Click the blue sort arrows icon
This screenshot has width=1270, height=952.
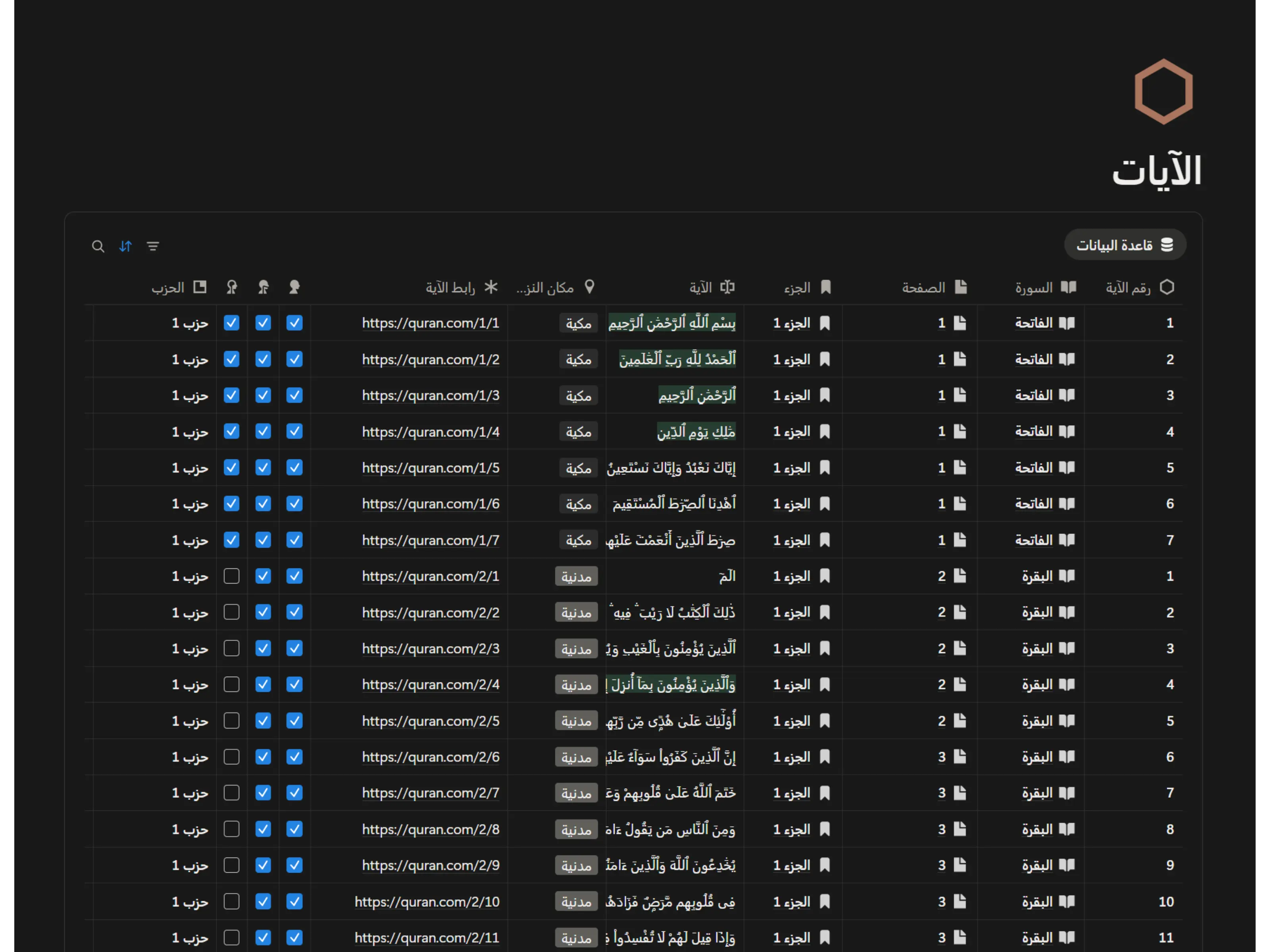[x=126, y=246]
